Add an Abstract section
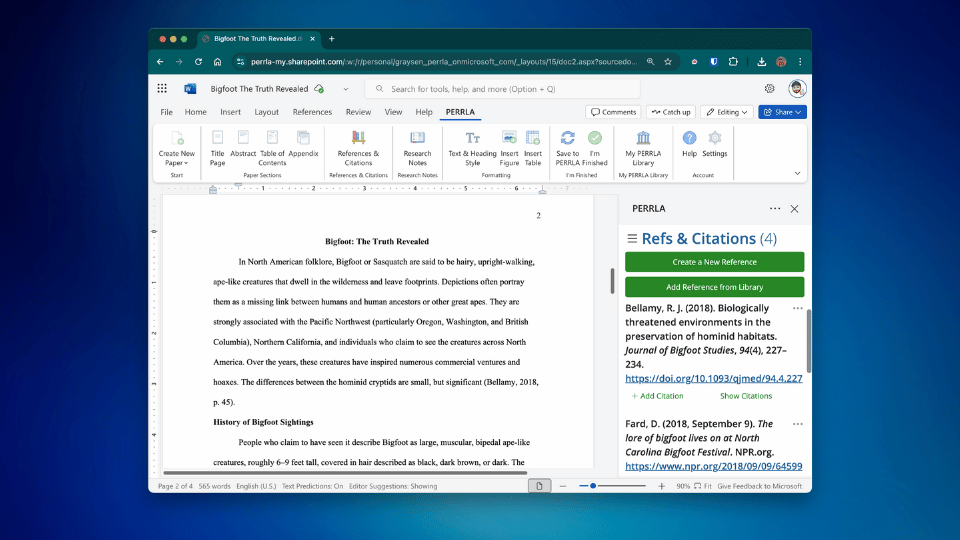This screenshot has height=540, width=960. [x=243, y=144]
